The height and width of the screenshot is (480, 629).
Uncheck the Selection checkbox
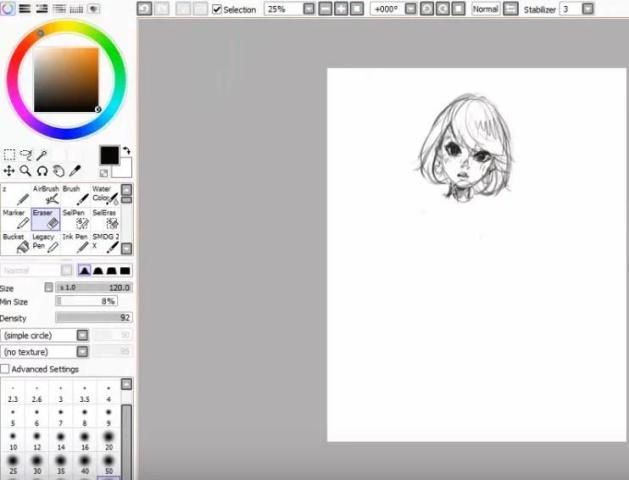217,9
